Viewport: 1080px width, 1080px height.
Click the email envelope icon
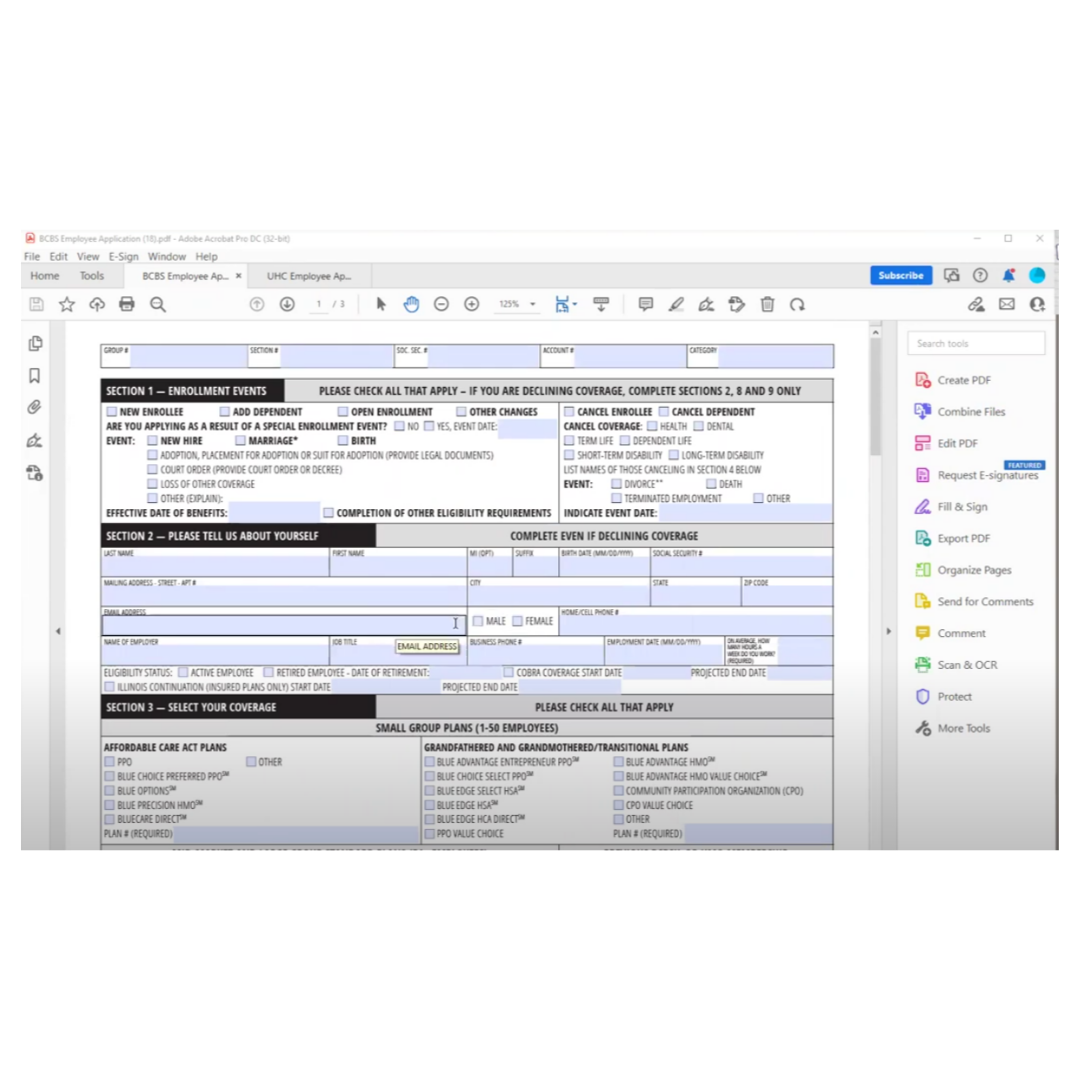pyautogui.click(x=1007, y=304)
